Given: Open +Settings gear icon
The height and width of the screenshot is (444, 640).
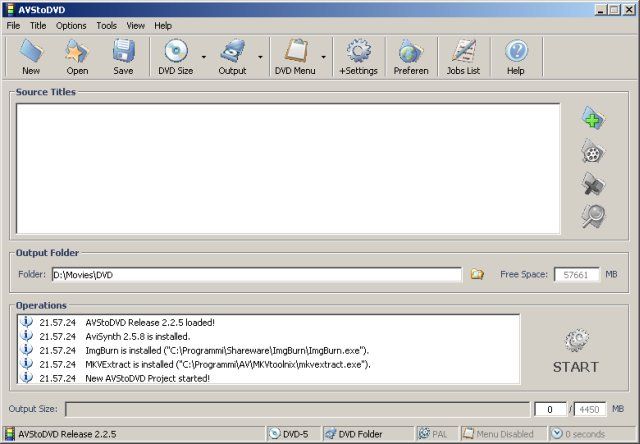Looking at the screenshot, I should [358, 51].
